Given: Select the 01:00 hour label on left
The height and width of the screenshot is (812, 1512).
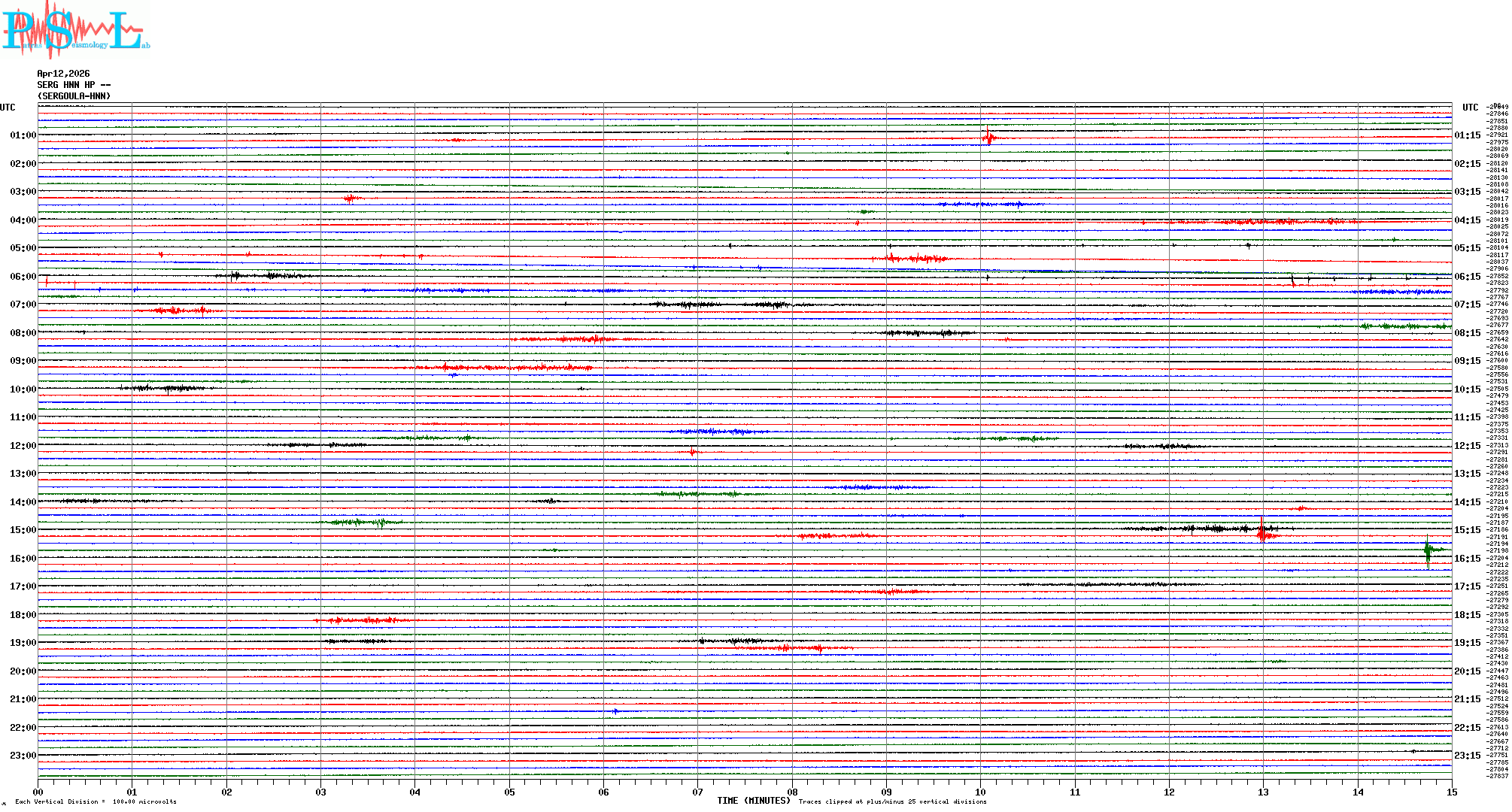Looking at the screenshot, I should pyautogui.click(x=23, y=135).
